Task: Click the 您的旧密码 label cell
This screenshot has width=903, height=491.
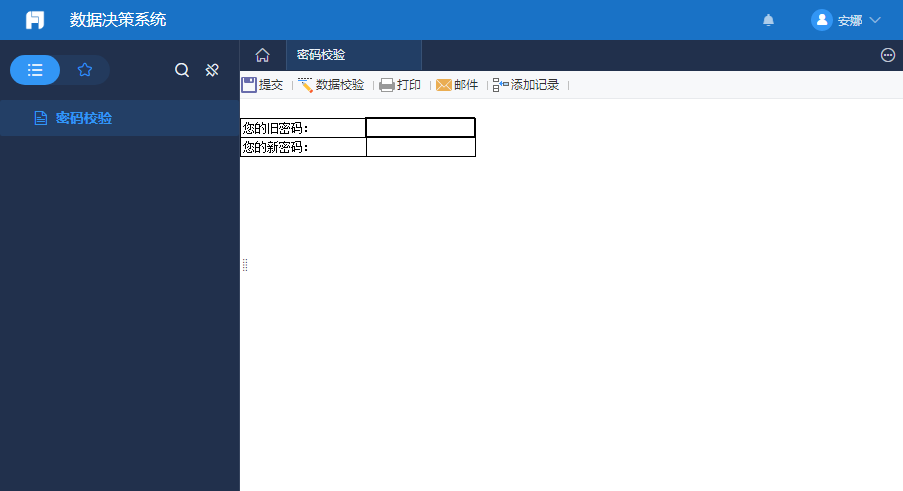Action: pyautogui.click(x=303, y=128)
